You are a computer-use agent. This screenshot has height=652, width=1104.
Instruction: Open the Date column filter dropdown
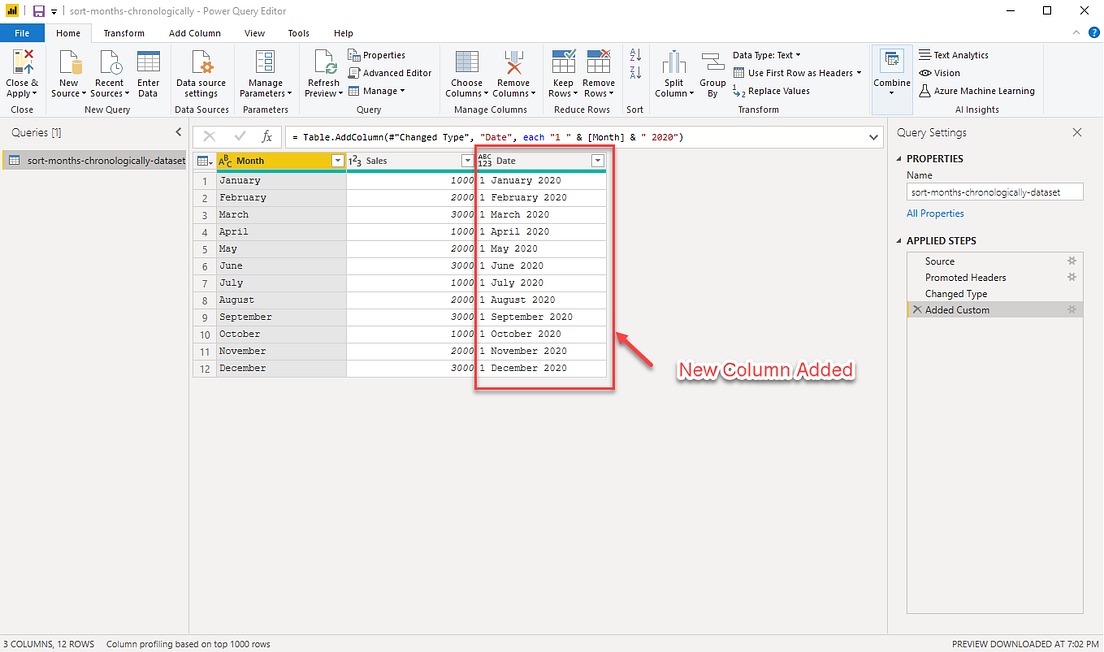click(598, 160)
